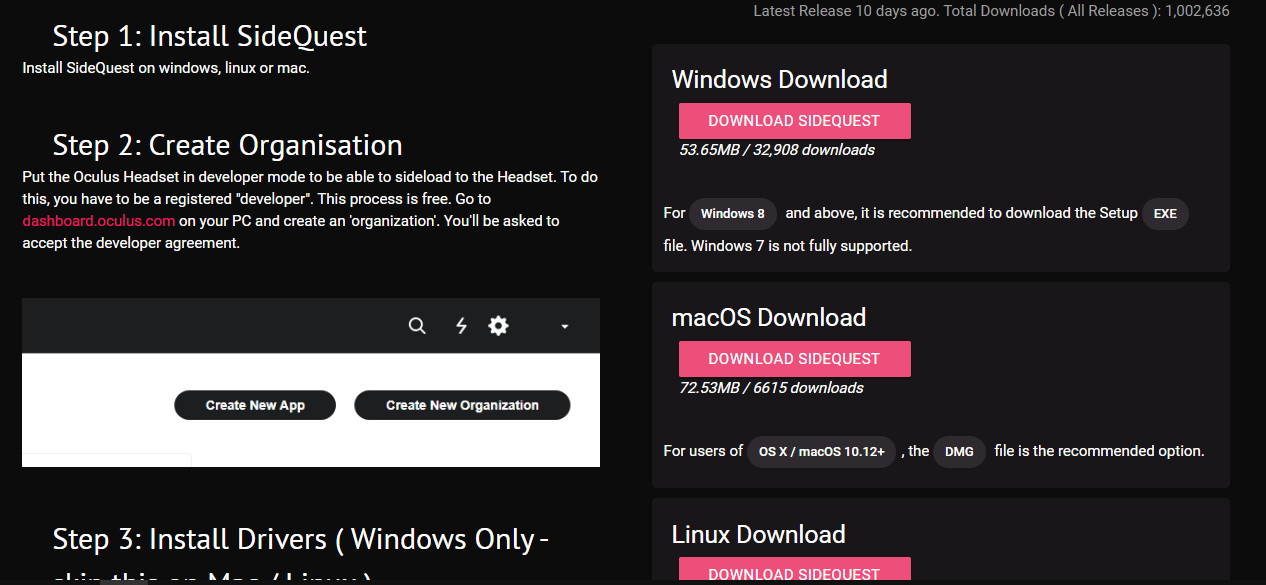1266x585 pixels.
Task: Click the DMG file type tag
Action: tap(959, 452)
